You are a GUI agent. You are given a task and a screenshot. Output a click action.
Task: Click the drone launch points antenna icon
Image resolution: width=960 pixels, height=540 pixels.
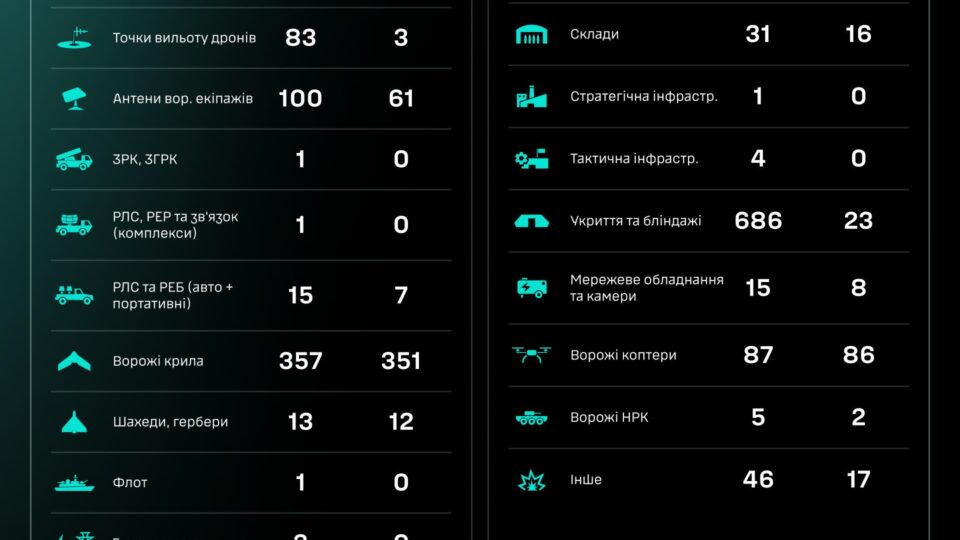(74, 38)
